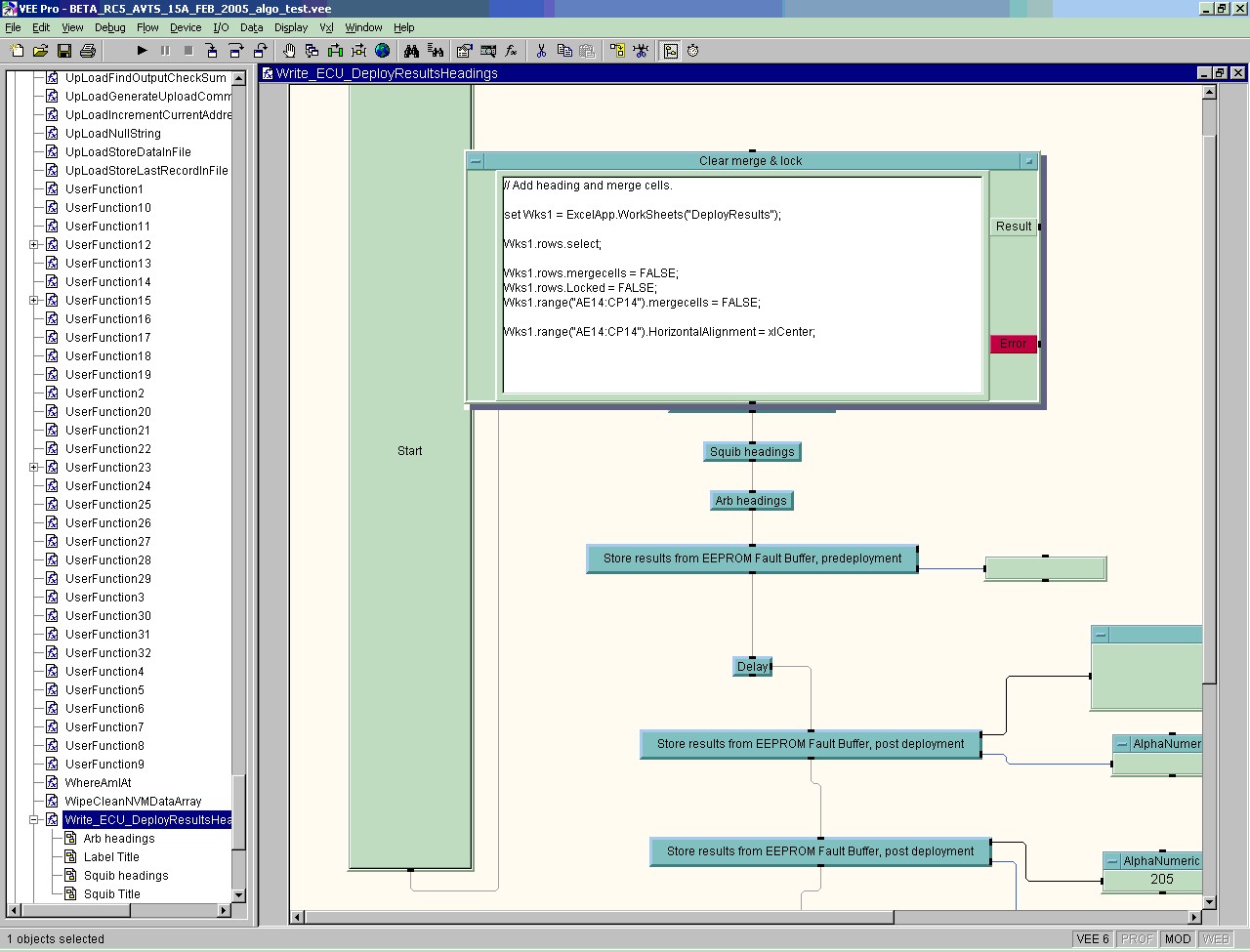Click the Open folder toolbar icon
1250x952 pixels.
(41, 51)
